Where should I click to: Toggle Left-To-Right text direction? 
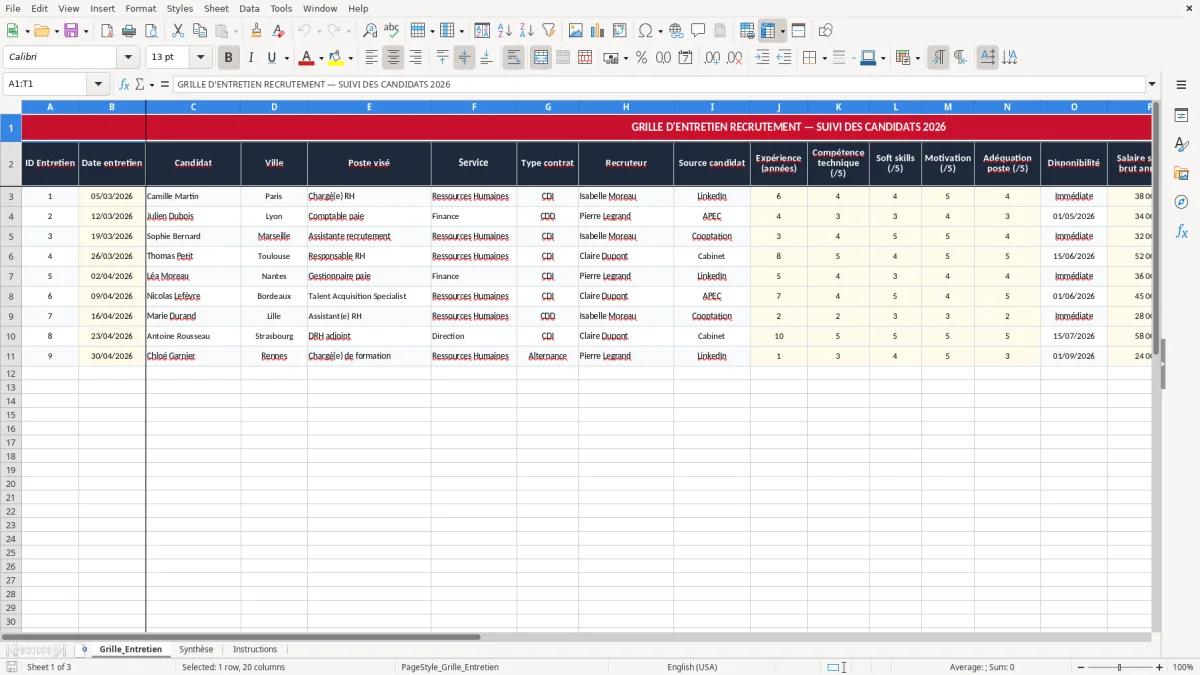(x=938, y=58)
